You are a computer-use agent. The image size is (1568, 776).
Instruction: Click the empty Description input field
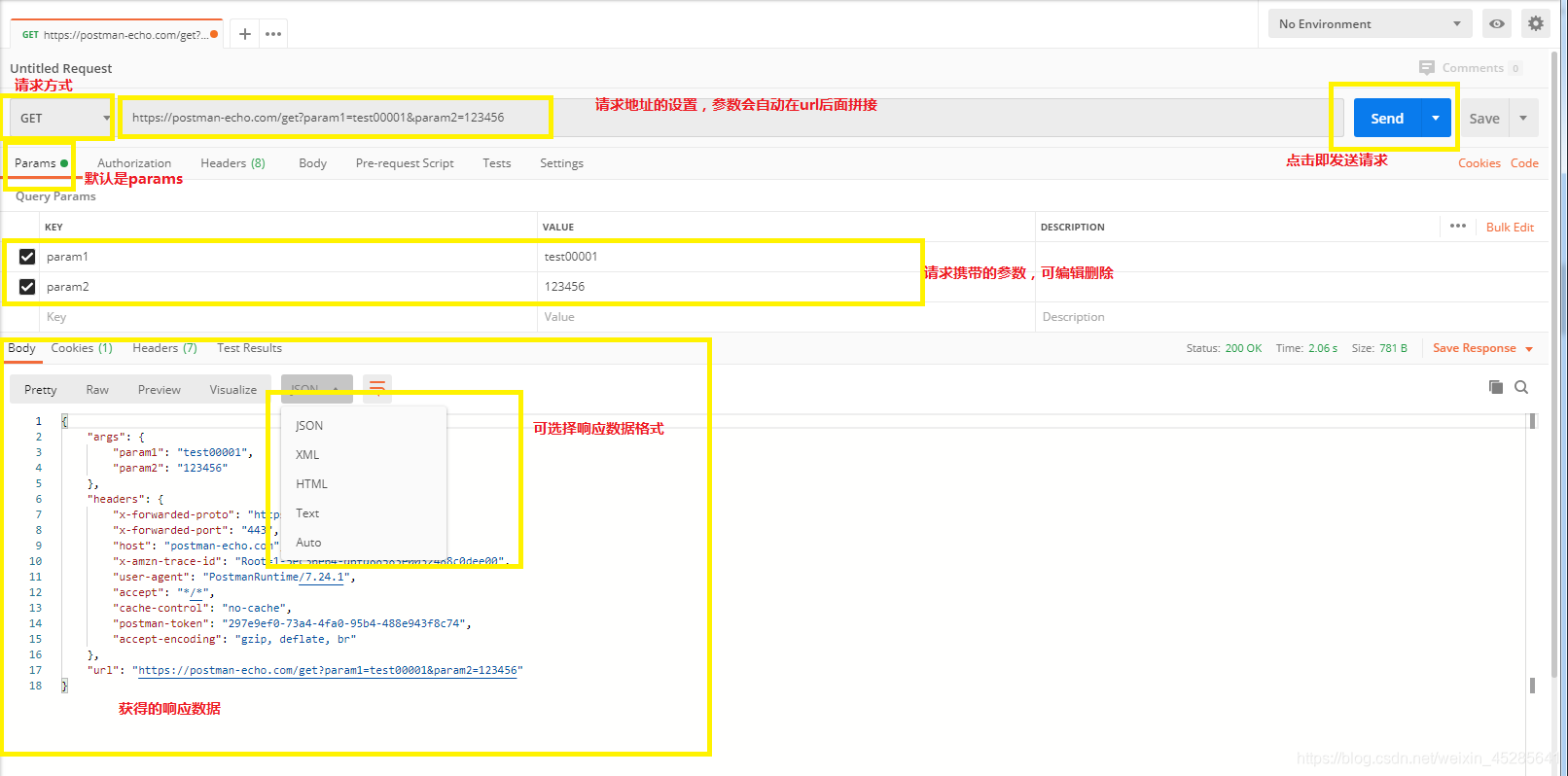(1292, 317)
